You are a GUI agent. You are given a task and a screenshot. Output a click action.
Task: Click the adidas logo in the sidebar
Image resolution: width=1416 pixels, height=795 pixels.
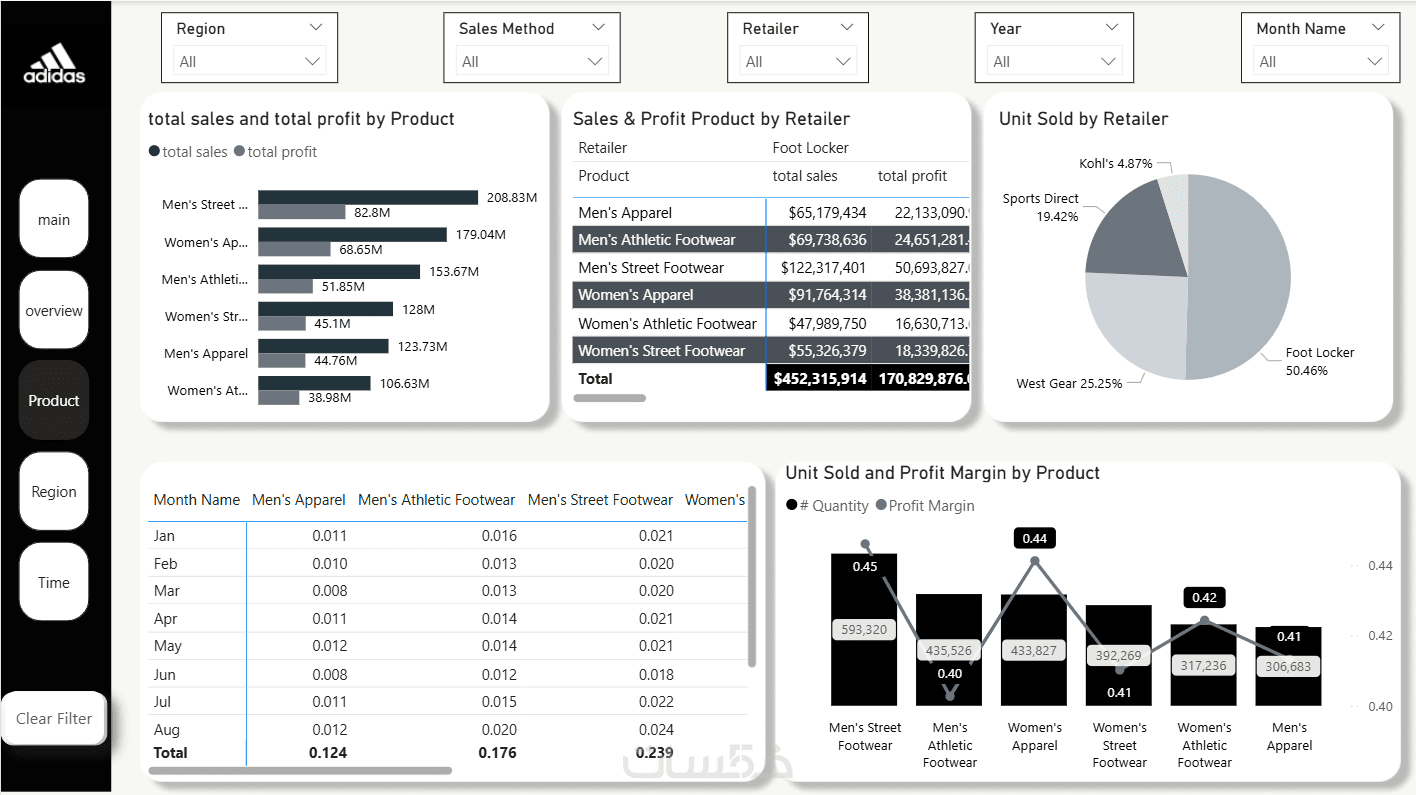tap(54, 63)
